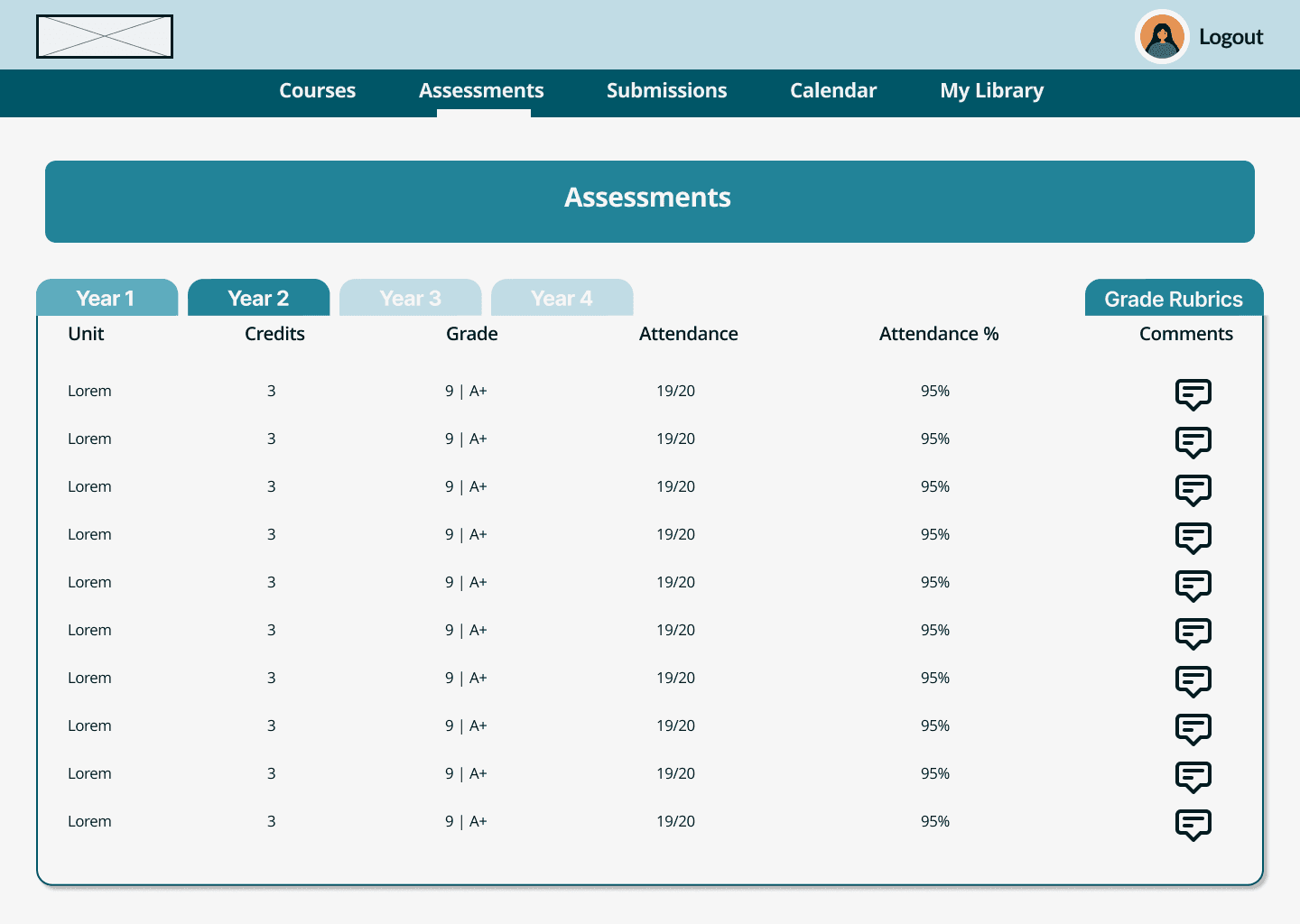1300x924 pixels.
Task: Open comments icon in the fourth Lorem row
Action: [x=1193, y=538]
